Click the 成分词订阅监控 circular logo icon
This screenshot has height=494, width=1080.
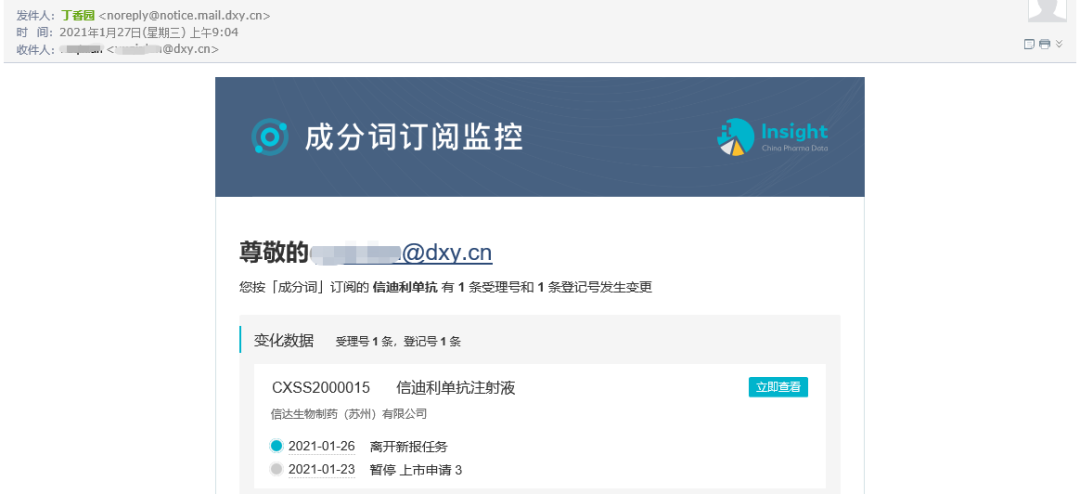269,136
